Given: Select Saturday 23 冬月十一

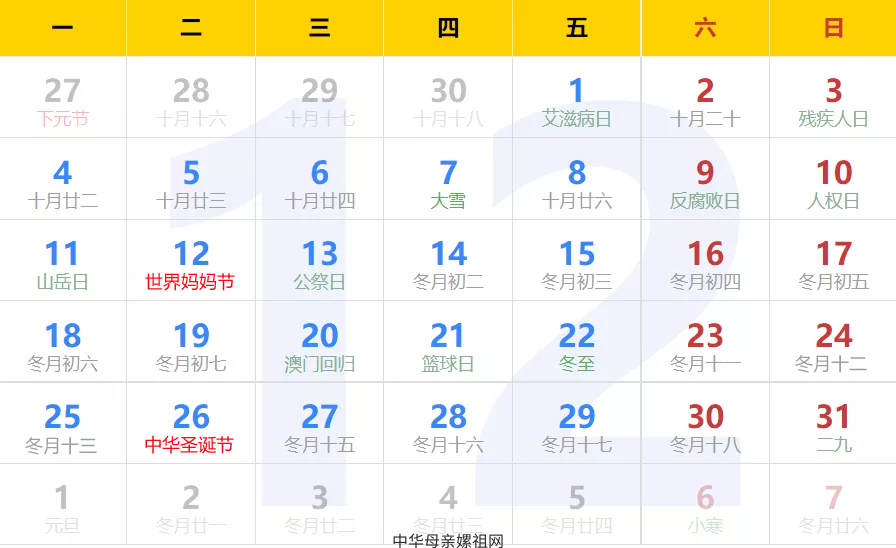Looking at the screenshot, I should tap(705, 342).
